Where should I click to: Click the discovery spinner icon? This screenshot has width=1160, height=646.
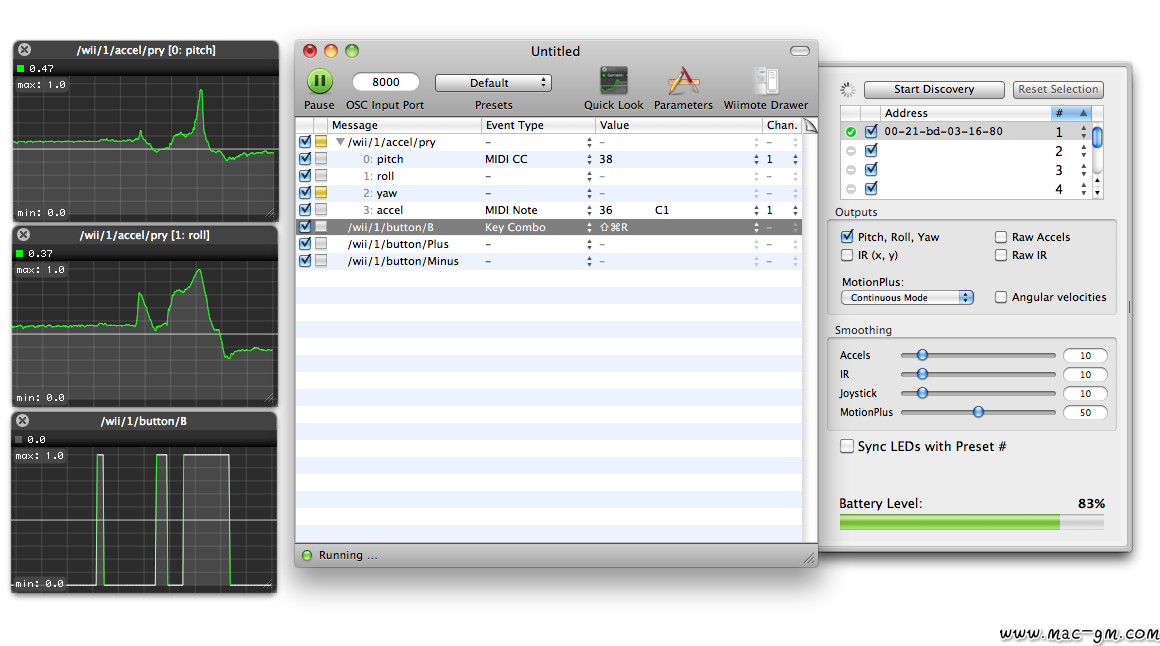(848, 90)
